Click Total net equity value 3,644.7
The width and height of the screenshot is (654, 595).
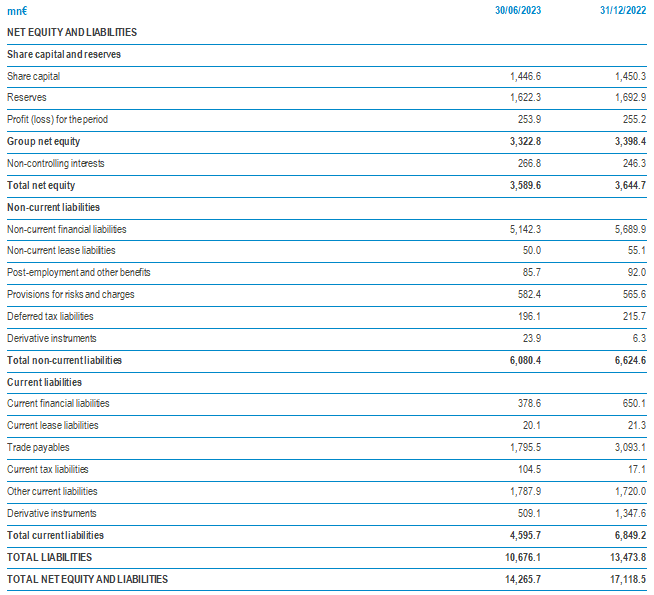pyautogui.click(x=630, y=185)
